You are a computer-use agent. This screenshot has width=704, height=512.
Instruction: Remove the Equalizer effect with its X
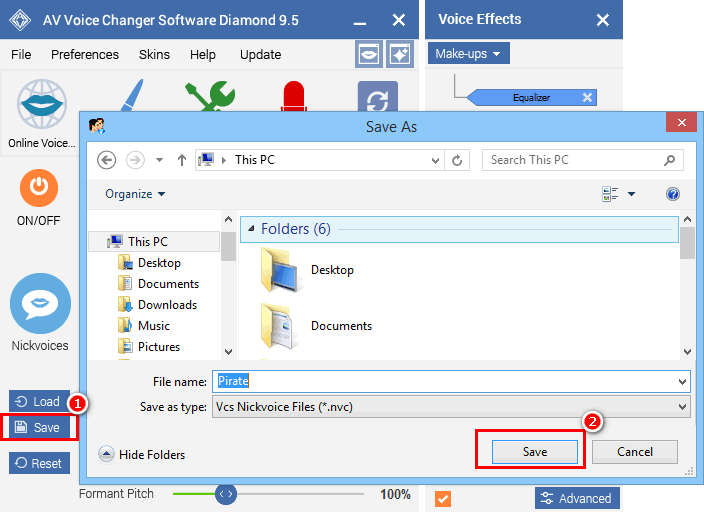587,97
